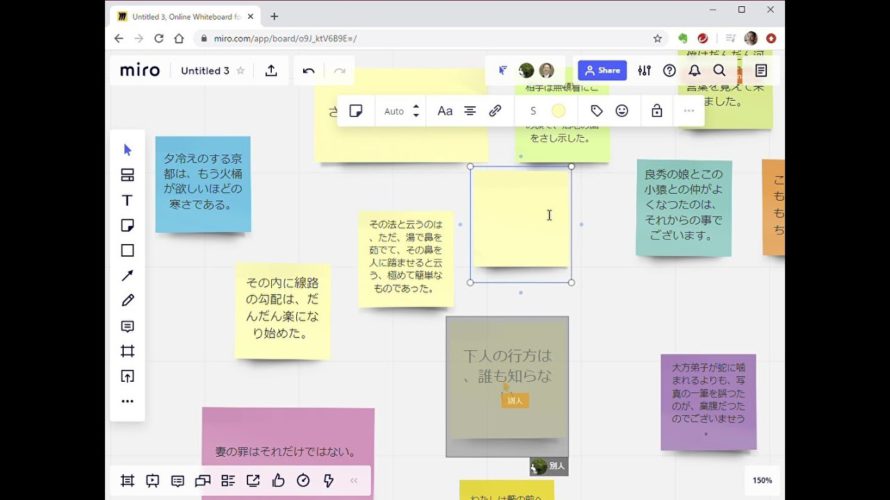The height and width of the screenshot is (500, 890).
Task: Click the second collaborator avatar in header
Action: click(x=547, y=70)
